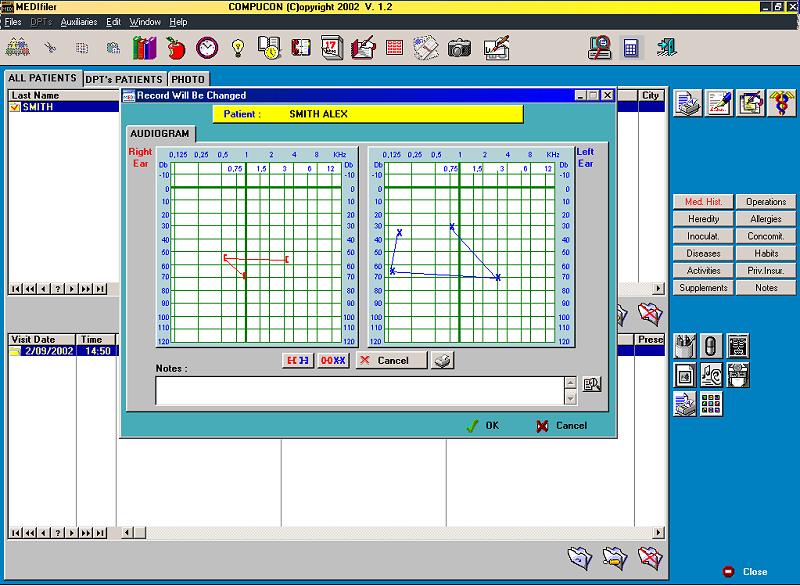
Task: Click Notes scrollbar down arrow
Action: click(571, 398)
